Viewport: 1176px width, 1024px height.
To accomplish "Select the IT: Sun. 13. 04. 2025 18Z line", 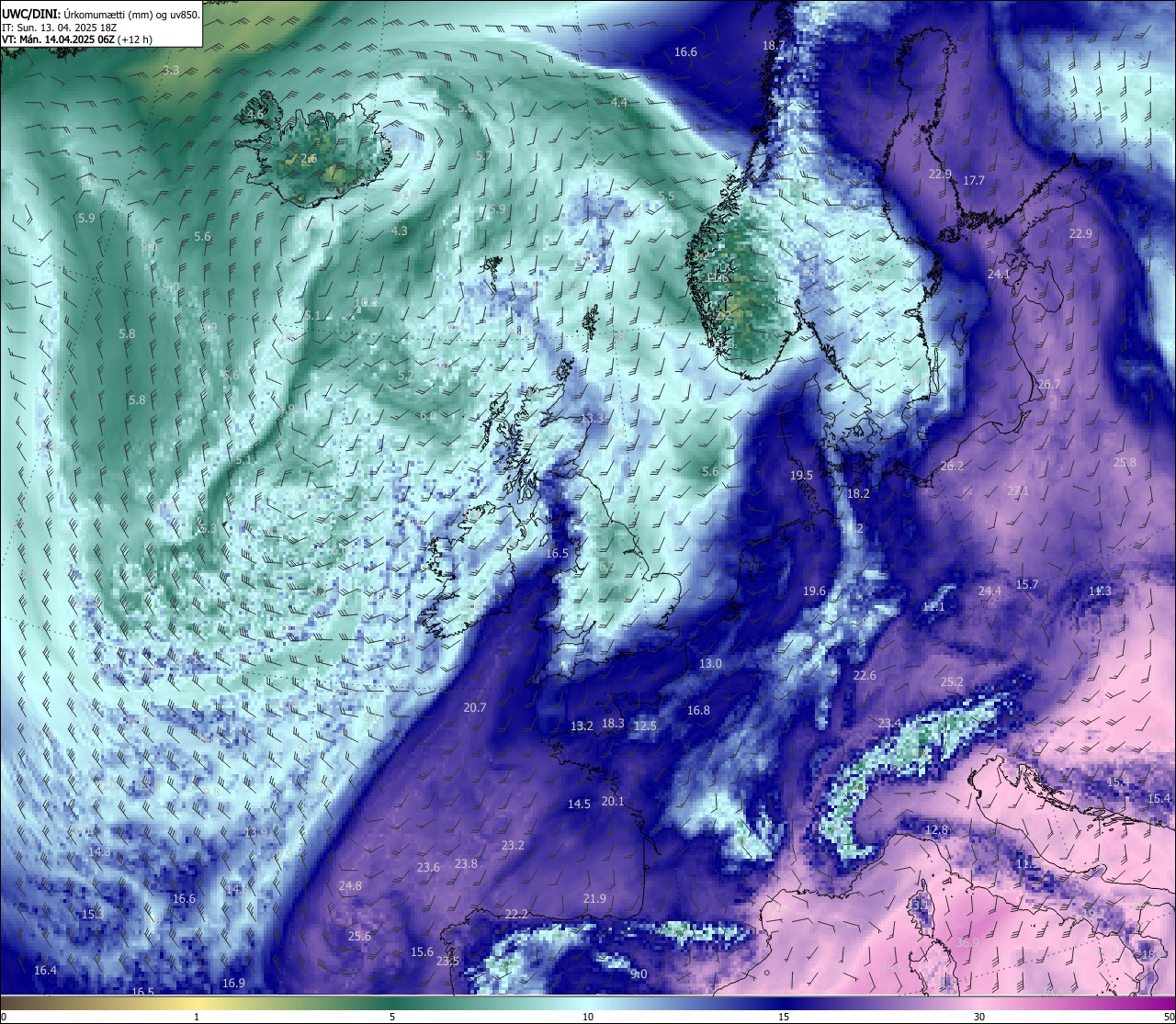I will (60, 28).
